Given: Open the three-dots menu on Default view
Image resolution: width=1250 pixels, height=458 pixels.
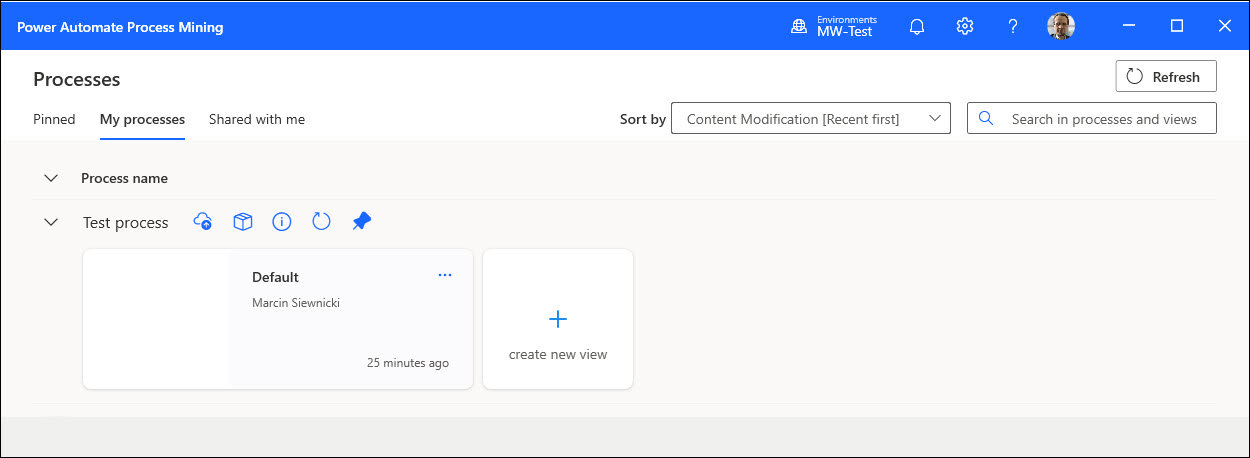Looking at the screenshot, I should pos(445,275).
